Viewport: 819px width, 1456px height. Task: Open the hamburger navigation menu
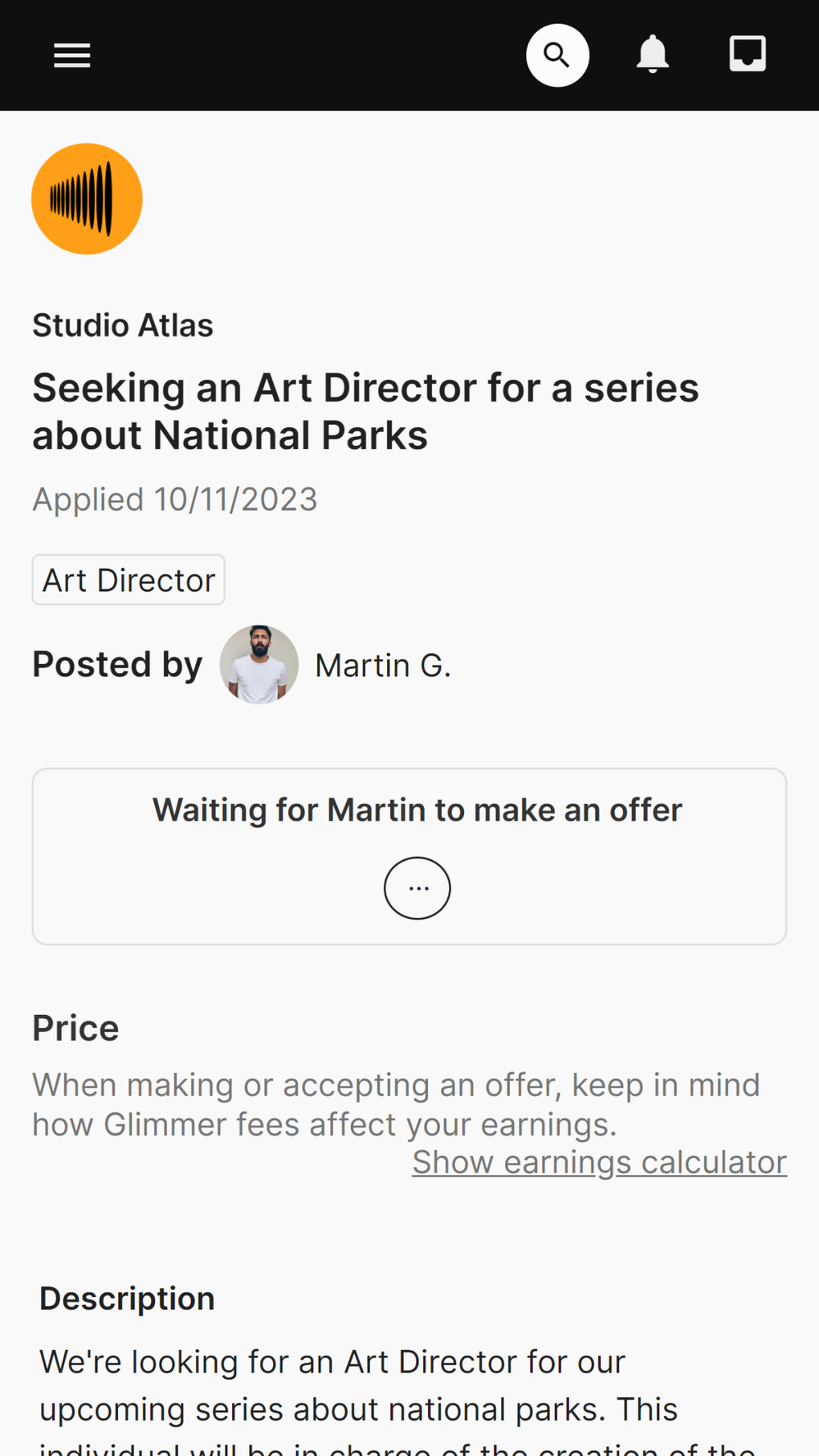pyautogui.click(x=72, y=55)
